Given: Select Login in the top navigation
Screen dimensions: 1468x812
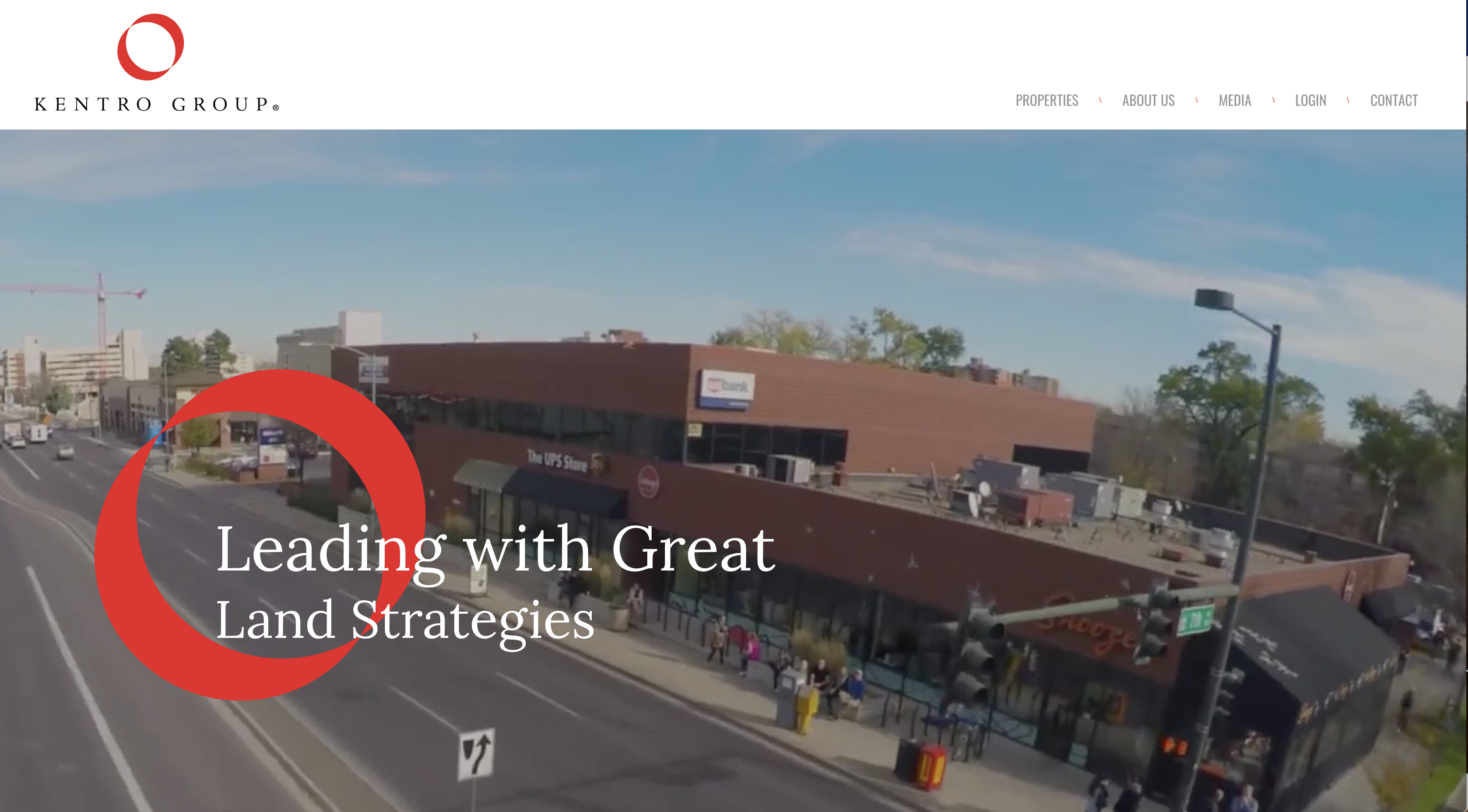Looking at the screenshot, I should coord(1310,100).
